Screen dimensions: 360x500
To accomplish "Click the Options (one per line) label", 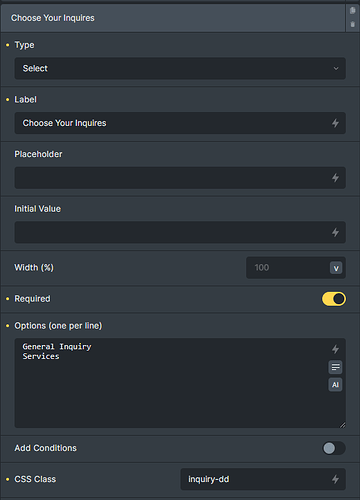I will pos(58,326).
